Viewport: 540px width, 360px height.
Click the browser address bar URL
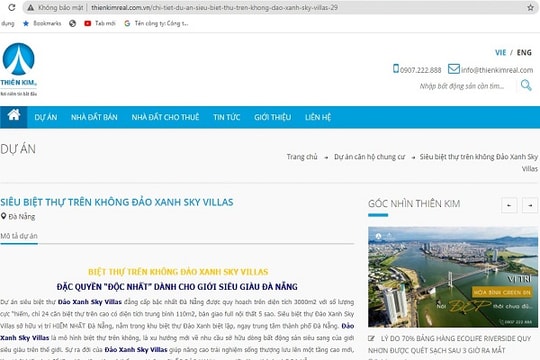click(214, 7)
